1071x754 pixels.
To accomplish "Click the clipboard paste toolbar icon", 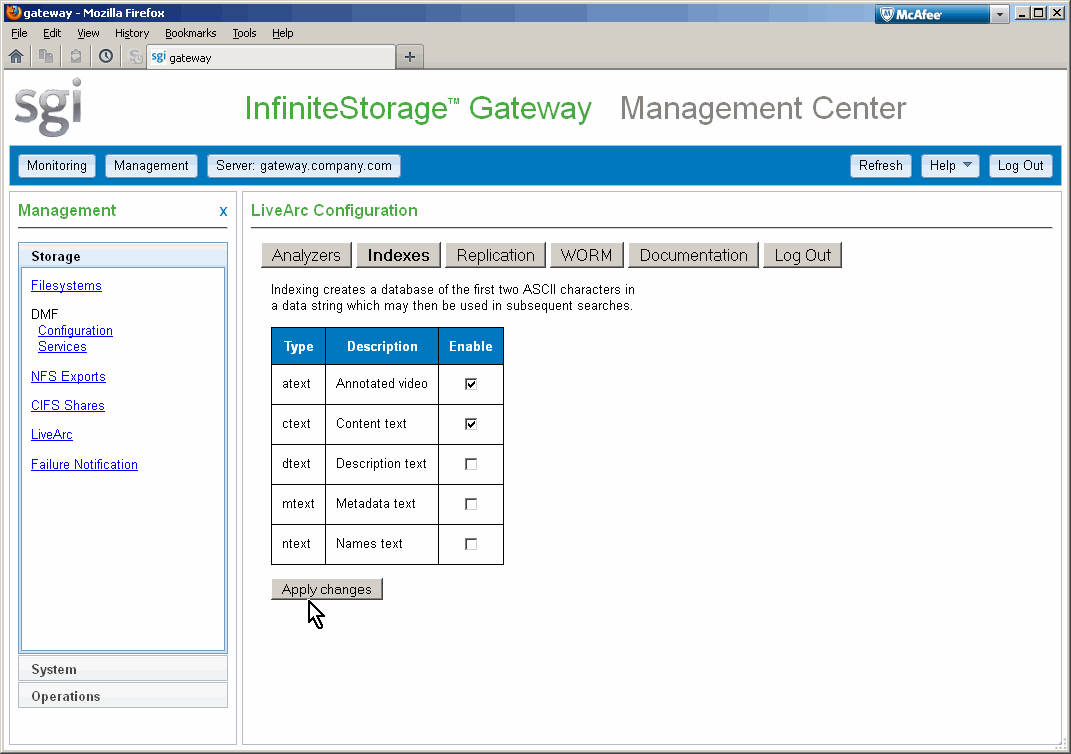I will (76, 57).
